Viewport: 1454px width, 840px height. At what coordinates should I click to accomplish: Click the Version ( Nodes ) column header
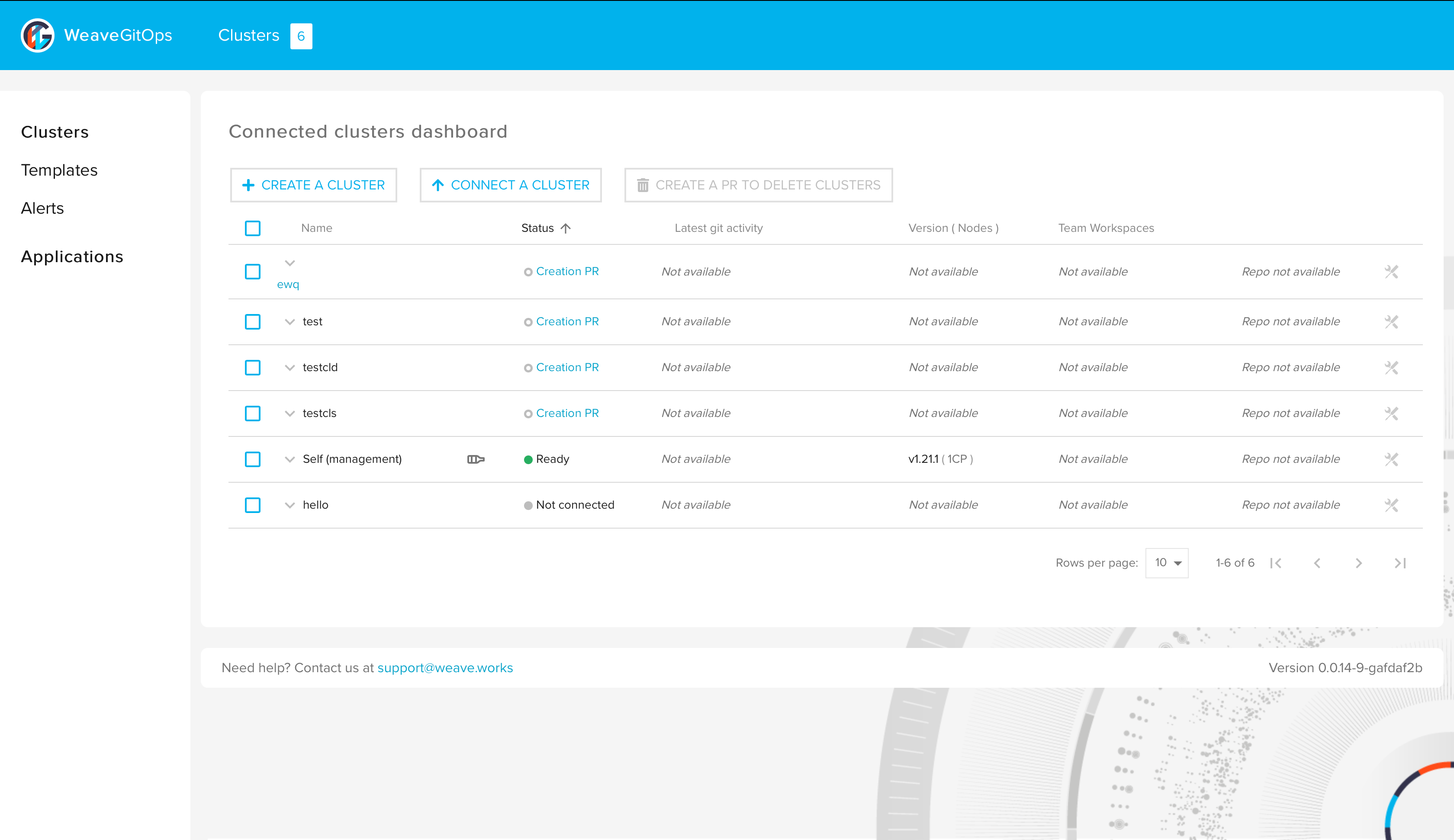pyautogui.click(x=953, y=228)
